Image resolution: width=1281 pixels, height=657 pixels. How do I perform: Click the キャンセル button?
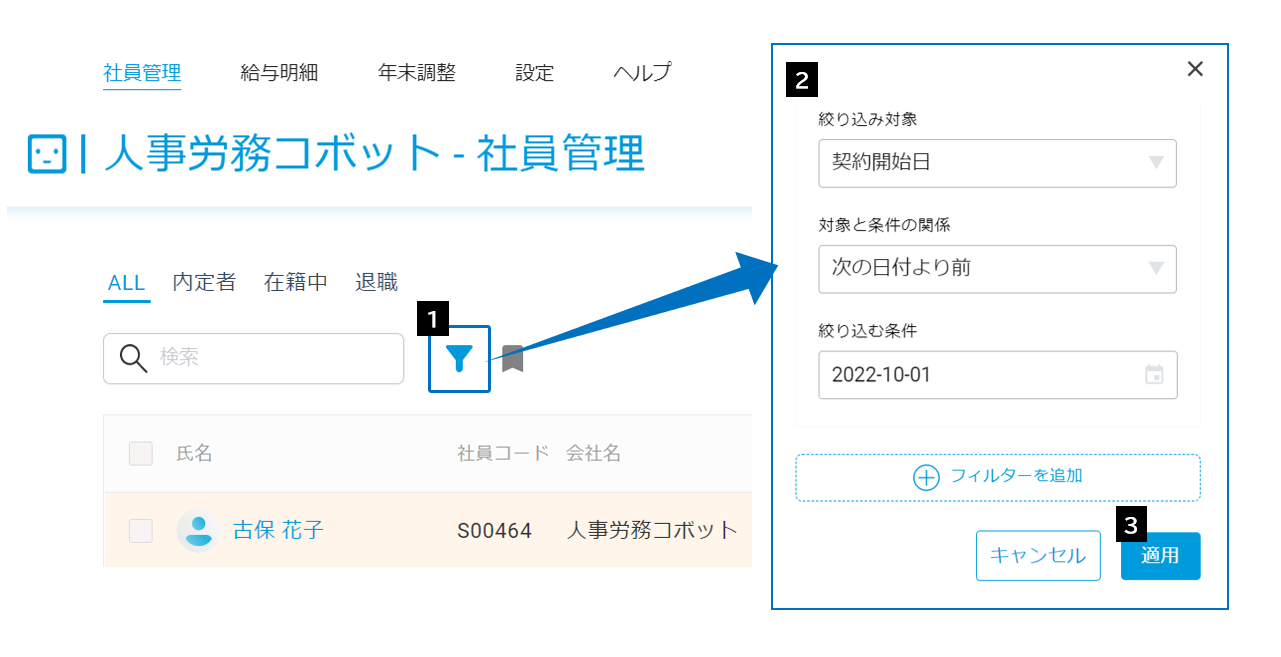tap(1038, 556)
